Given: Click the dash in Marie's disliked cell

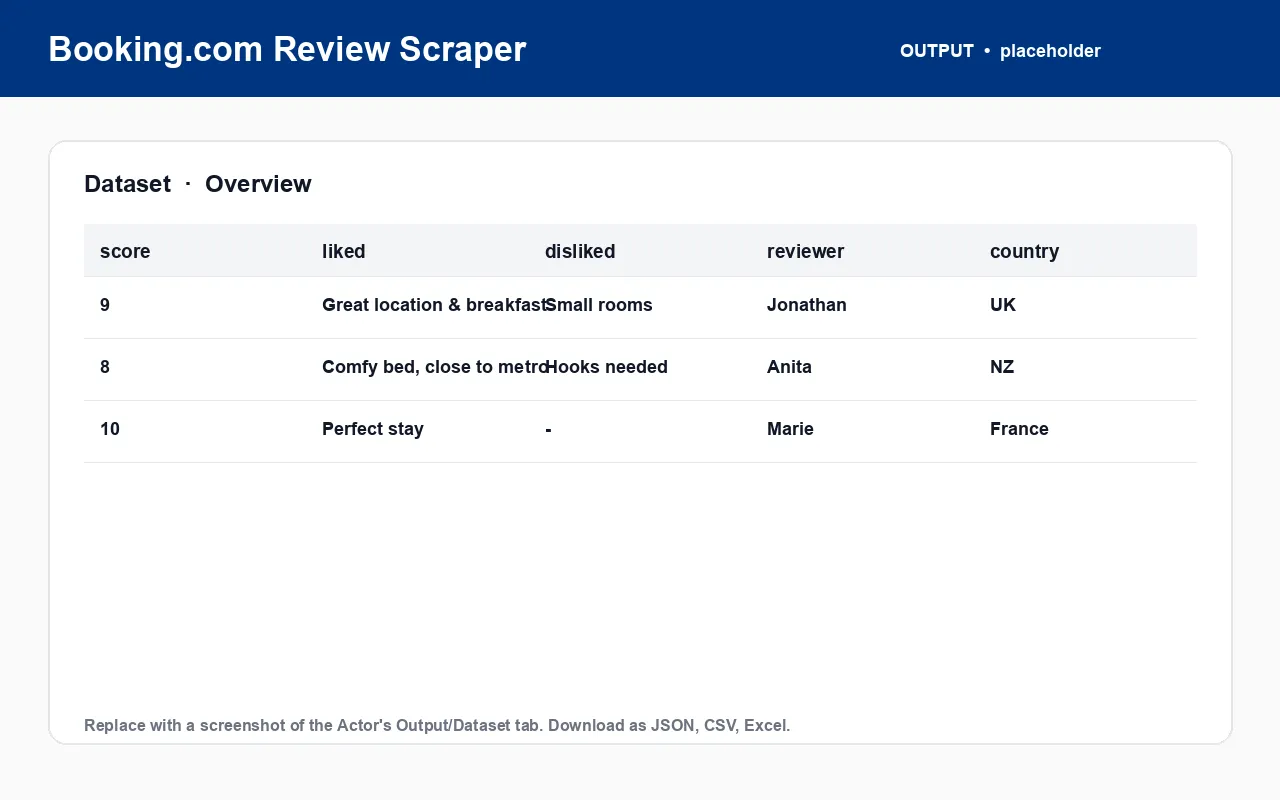Looking at the screenshot, I should pos(548,429).
